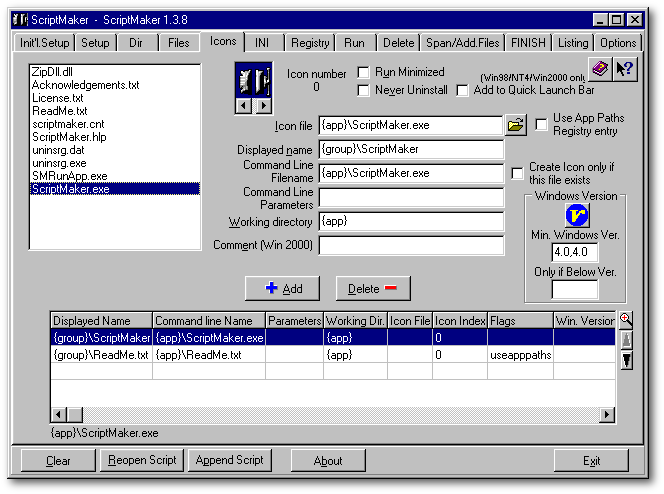This screenshot has width=664, height=494.
Task: Select uninsrg.dat in file list
Action: (x=115, y=150)
